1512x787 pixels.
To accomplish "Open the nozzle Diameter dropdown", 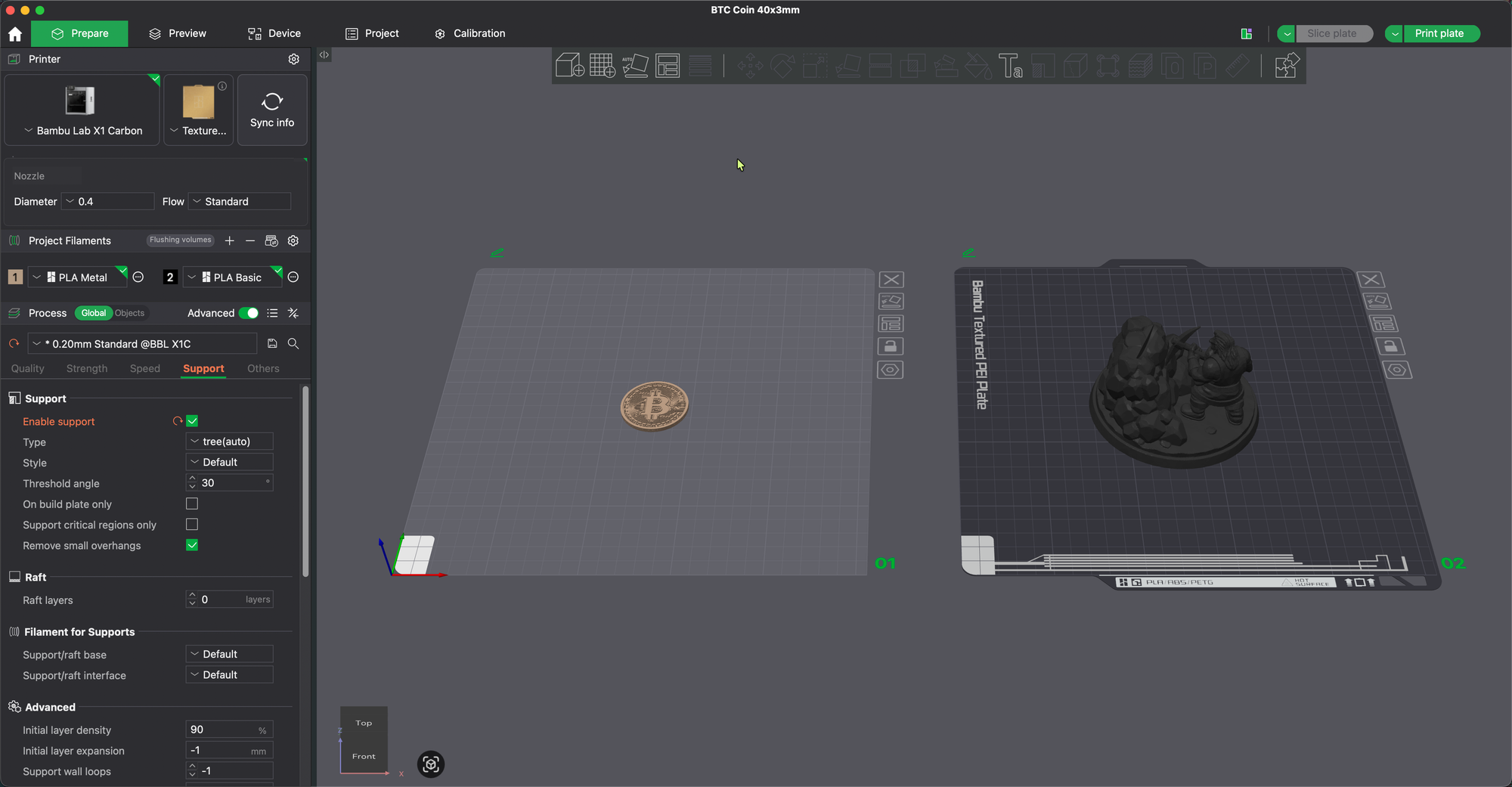I will coord(110,202).
